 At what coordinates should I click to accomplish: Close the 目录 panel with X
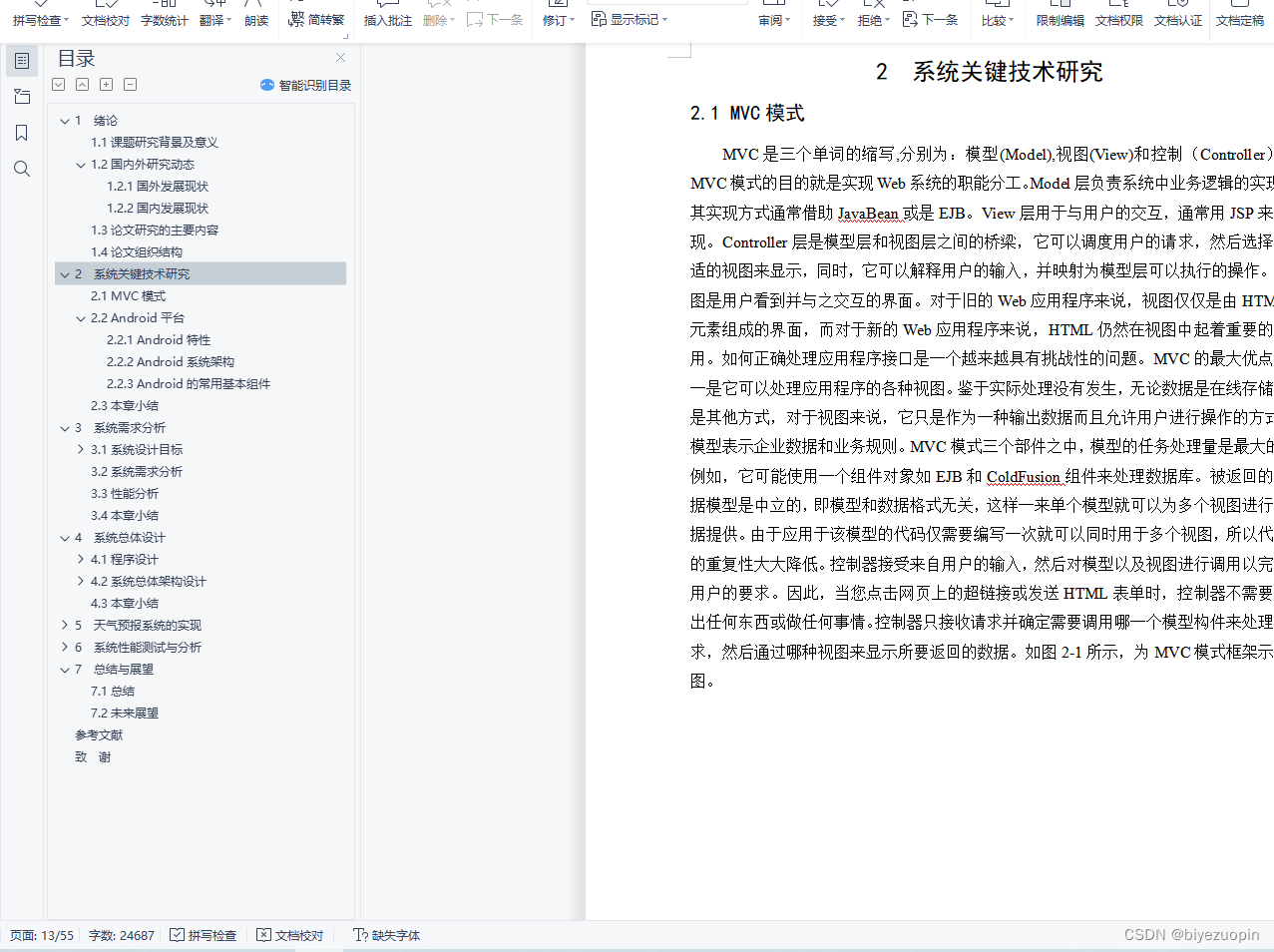coord(340,58)
